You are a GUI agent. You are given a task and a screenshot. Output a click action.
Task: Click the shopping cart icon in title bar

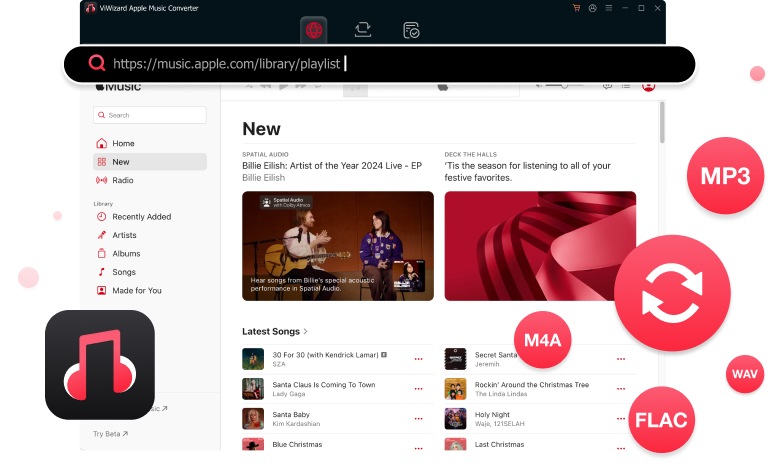click(x=576, y=8)
